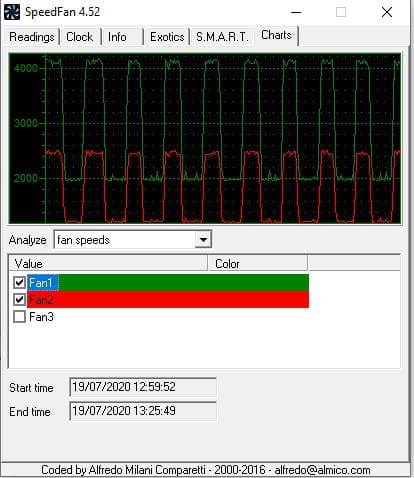The height and width of the screenshot is (478, 414).
Task: Click the disabled maximize button
Action: click(x=341, y=12)
